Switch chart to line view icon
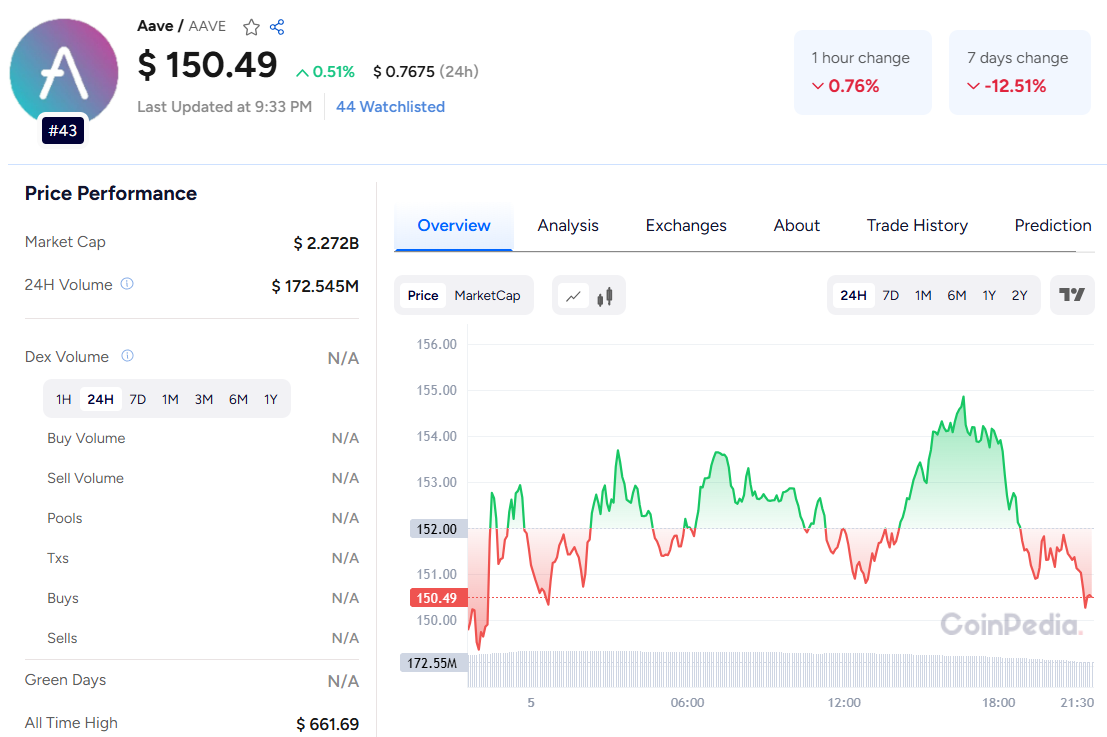This screenshot has width=1107, height=737. (573, 296)
